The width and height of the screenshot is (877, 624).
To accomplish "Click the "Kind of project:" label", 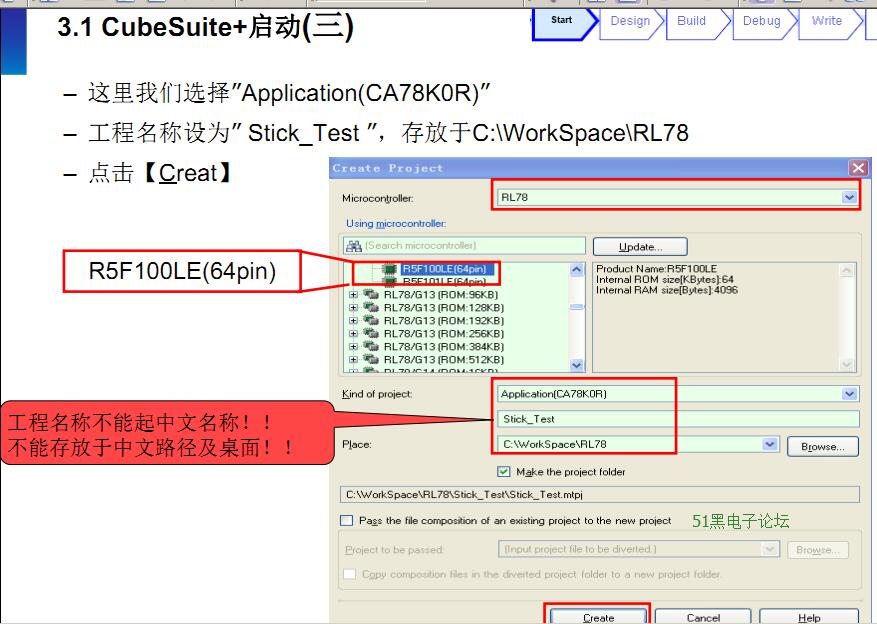I will pyautogui.click(x=377, y=394).
